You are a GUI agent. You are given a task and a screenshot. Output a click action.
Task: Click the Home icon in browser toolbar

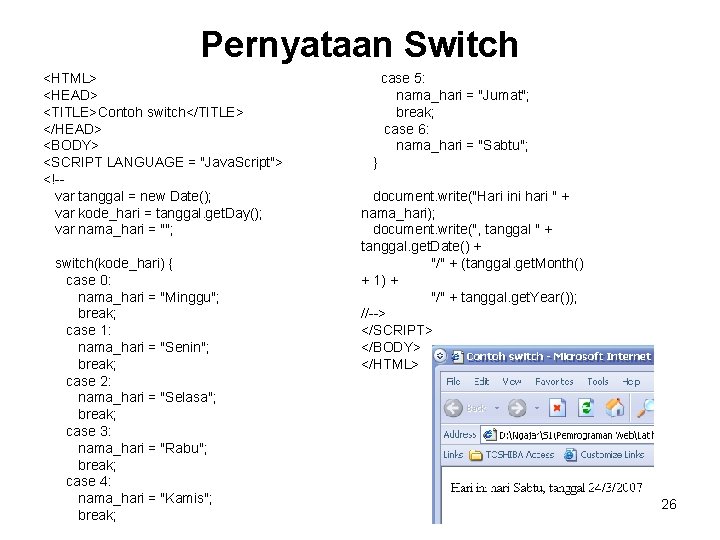tap(615, 408)
